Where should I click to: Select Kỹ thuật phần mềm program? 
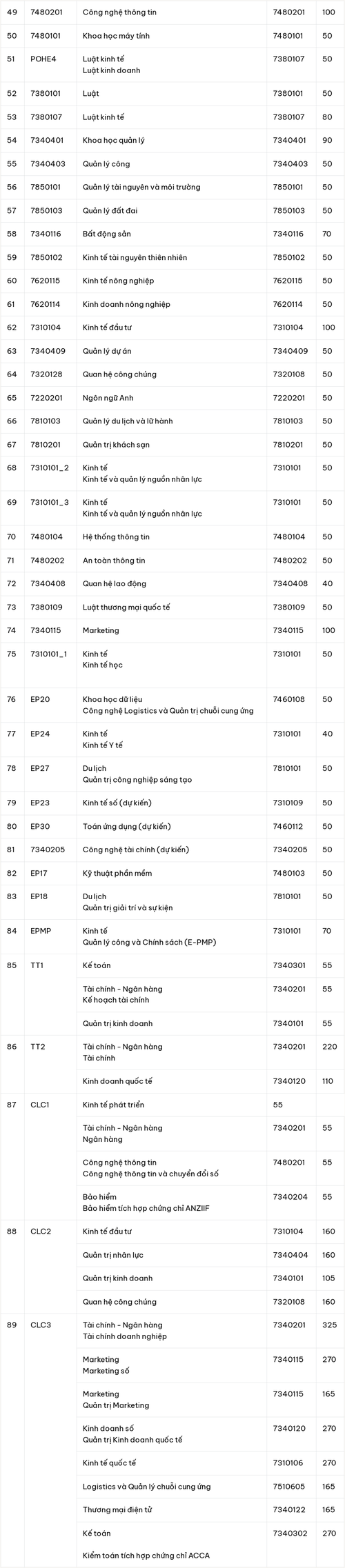(x=117, y=873)
